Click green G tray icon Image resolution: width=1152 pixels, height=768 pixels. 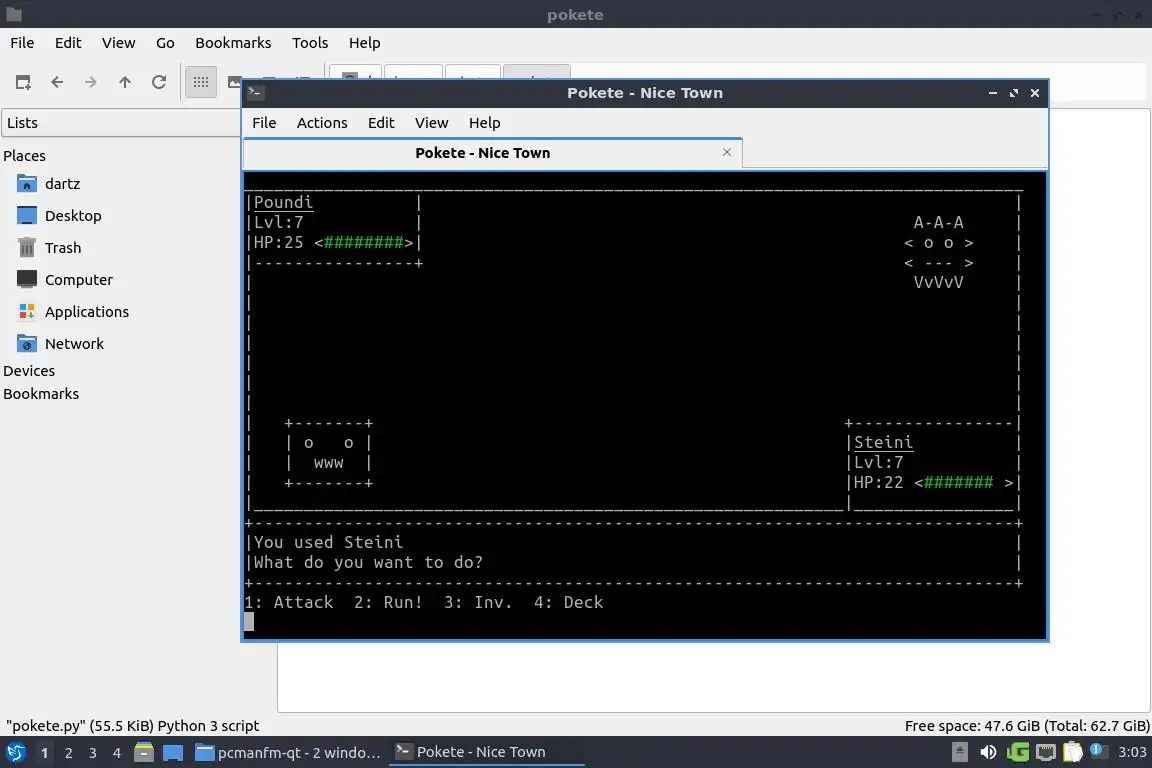[x=1018, y=752]
